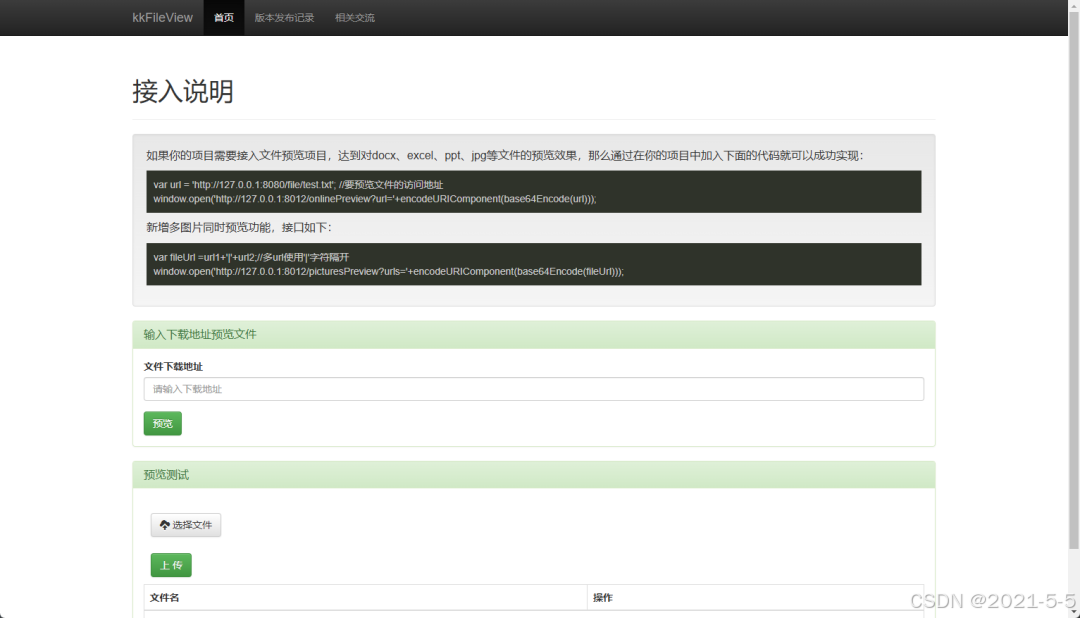Click the 文件名 table column header
1080x618 pixels.
(x=165, y=597)
